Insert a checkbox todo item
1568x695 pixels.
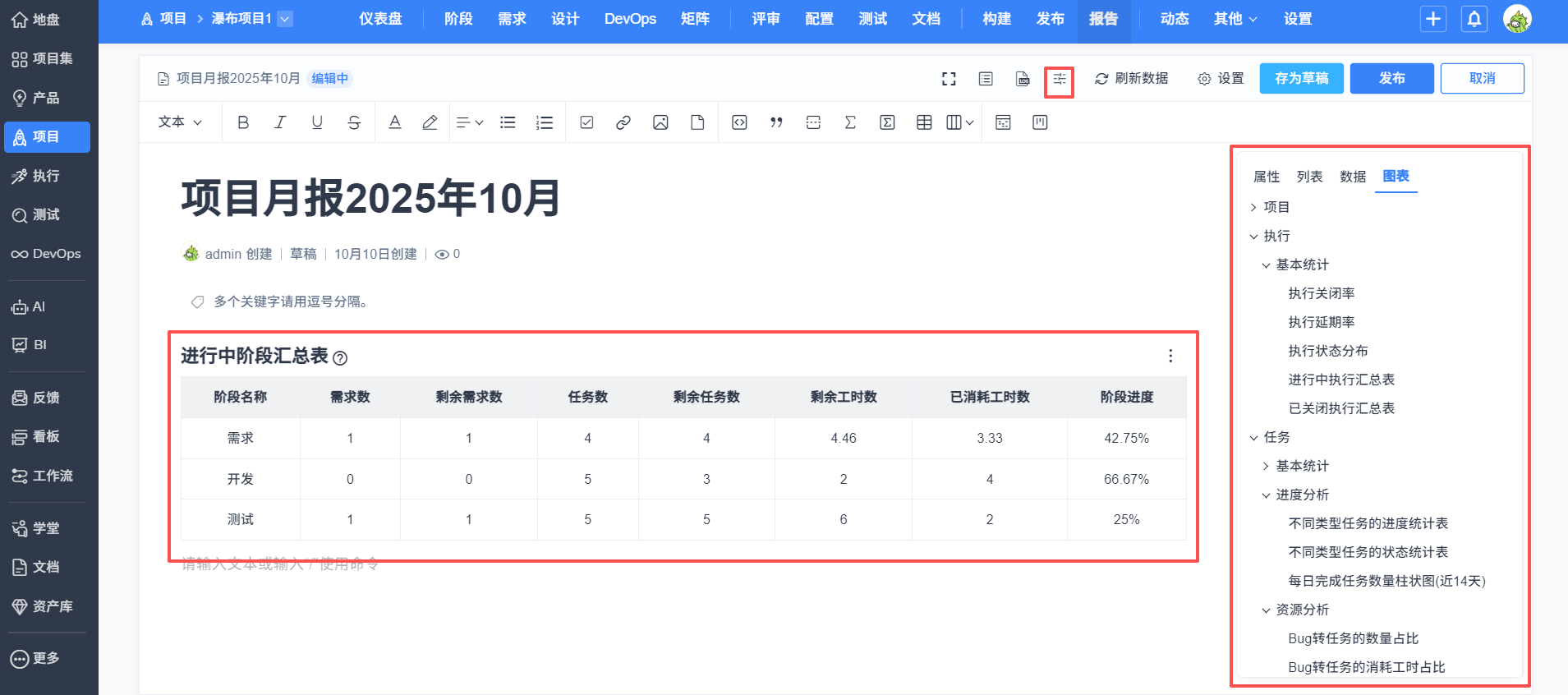(x=586, y=122)
